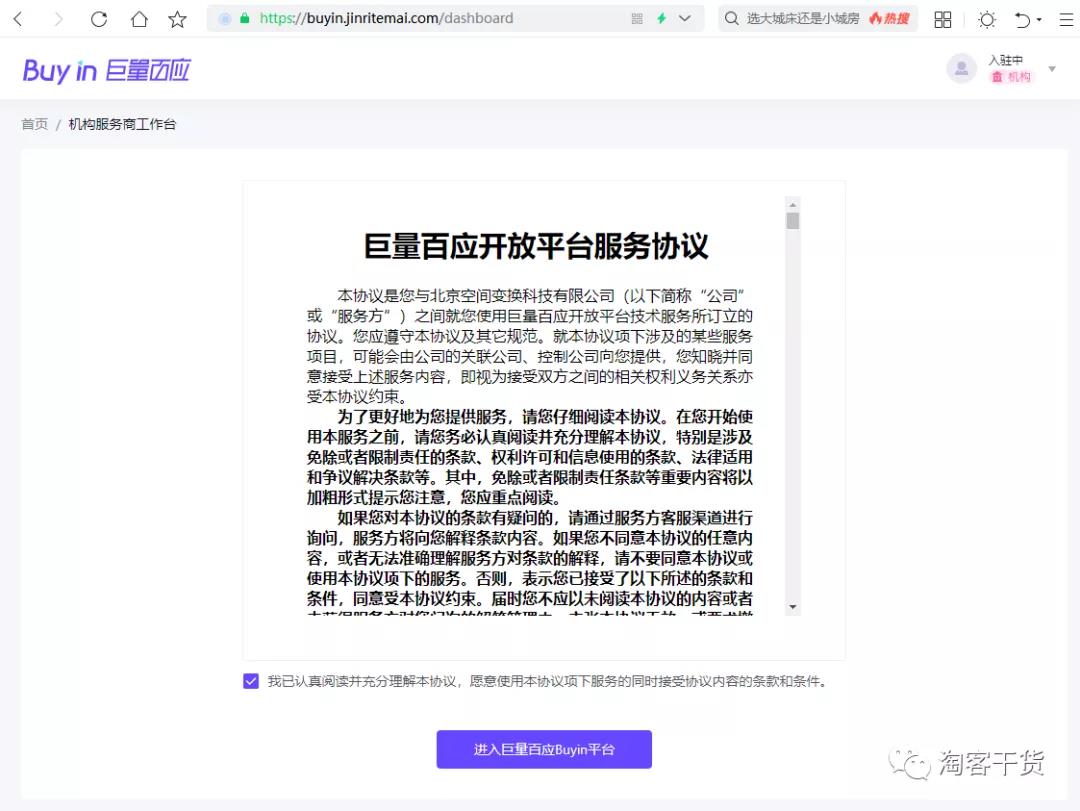Click the label text 我已认真阅读并充分理解本协议

click(x=548, y=681)
